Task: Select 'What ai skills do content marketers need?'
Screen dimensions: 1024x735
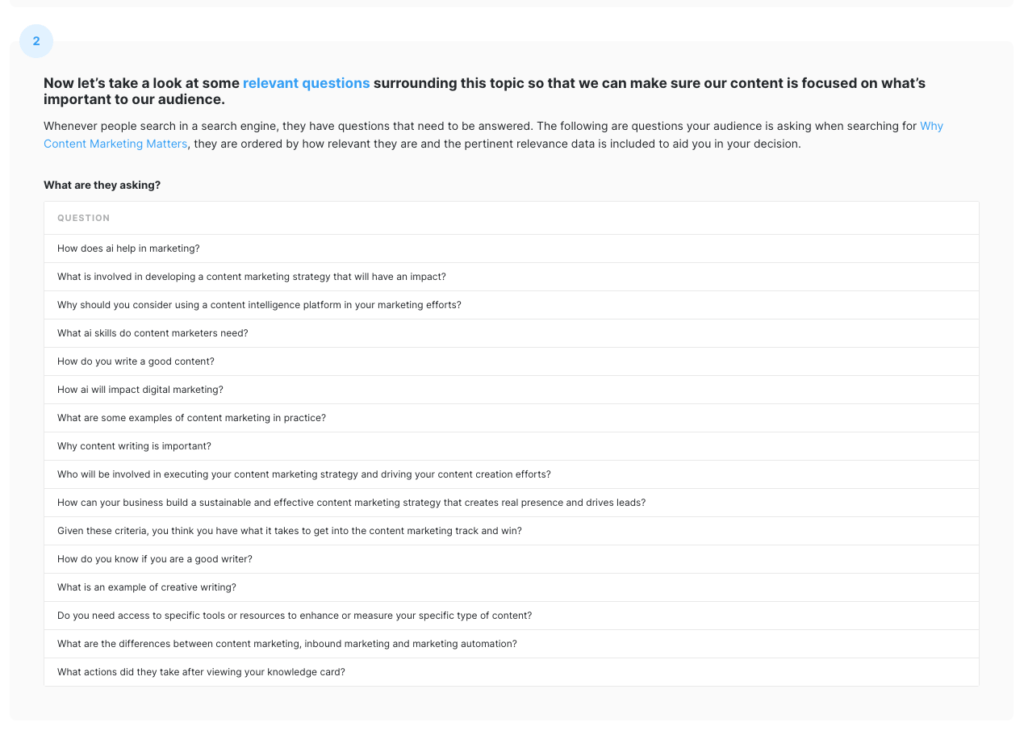Action: pos(152,333)
